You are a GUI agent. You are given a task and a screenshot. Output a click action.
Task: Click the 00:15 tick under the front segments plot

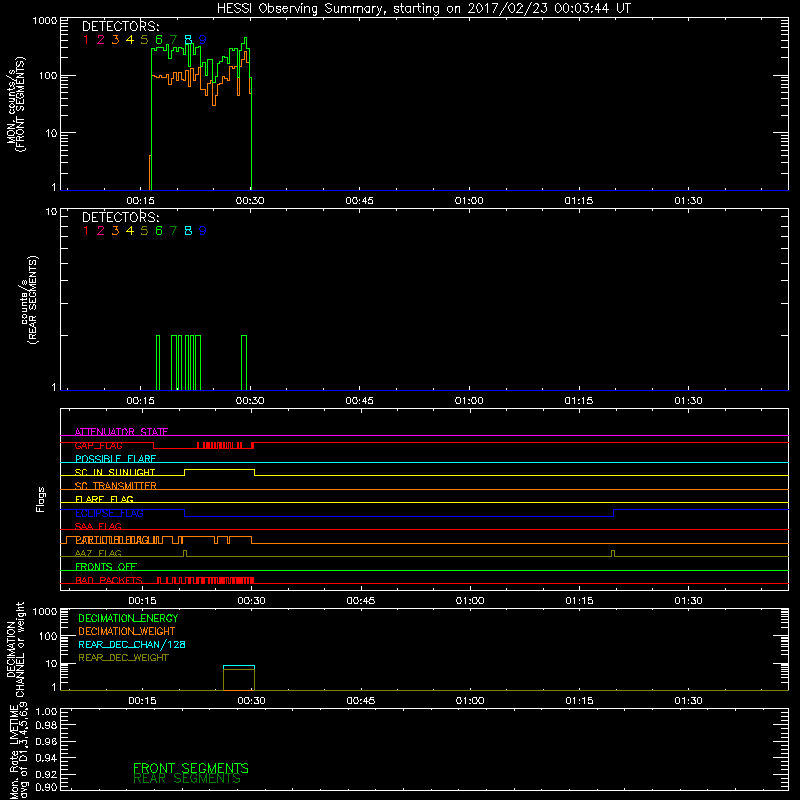140,201
